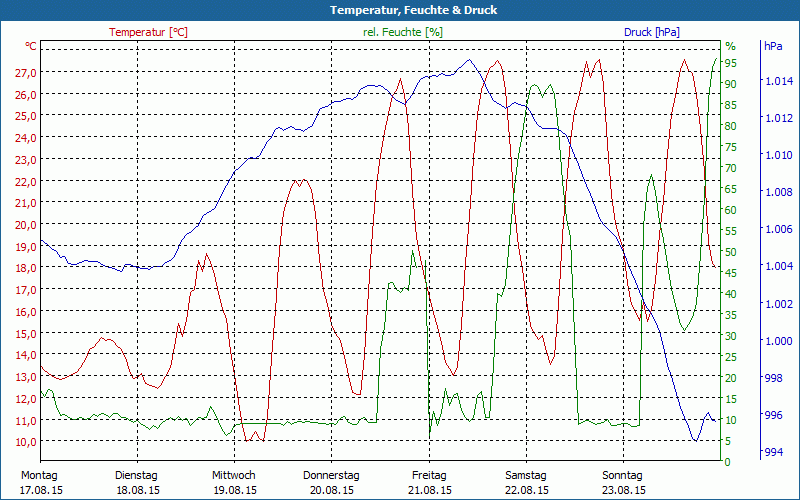
Task: Click the '22,0' temperature axis value
Action: tap(26, 182)
